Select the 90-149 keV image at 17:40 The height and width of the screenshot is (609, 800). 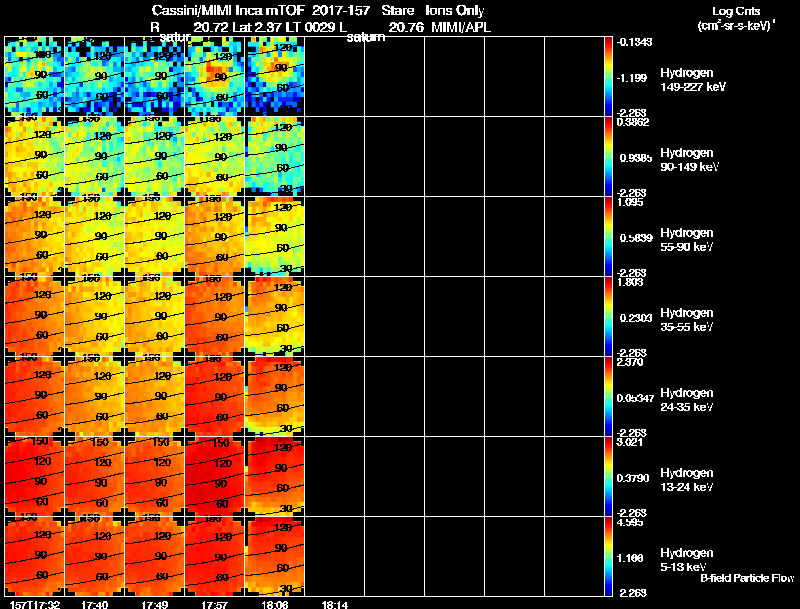(95, 156)
